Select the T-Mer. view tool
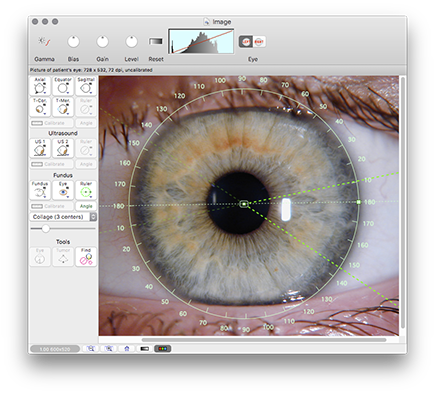The height and width of the screenshot is (394, 435). (63, 107)
